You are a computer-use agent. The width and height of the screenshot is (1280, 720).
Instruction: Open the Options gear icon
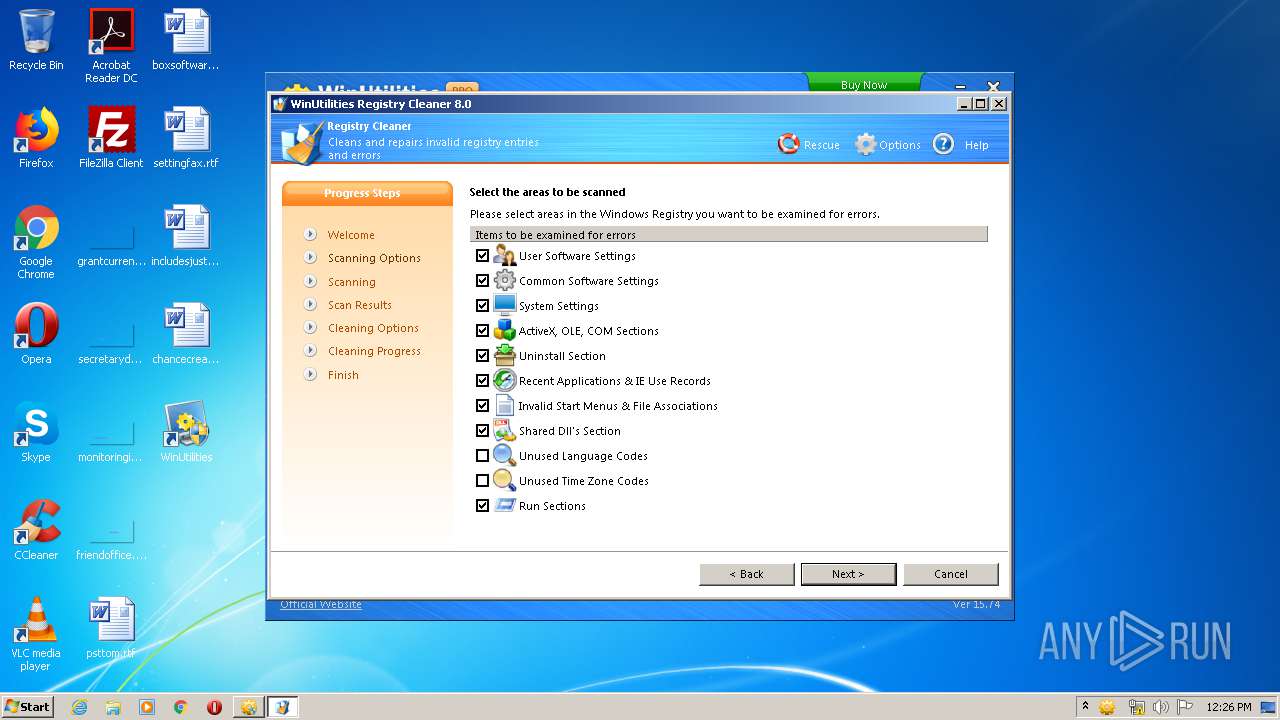(x=865, y=144)
